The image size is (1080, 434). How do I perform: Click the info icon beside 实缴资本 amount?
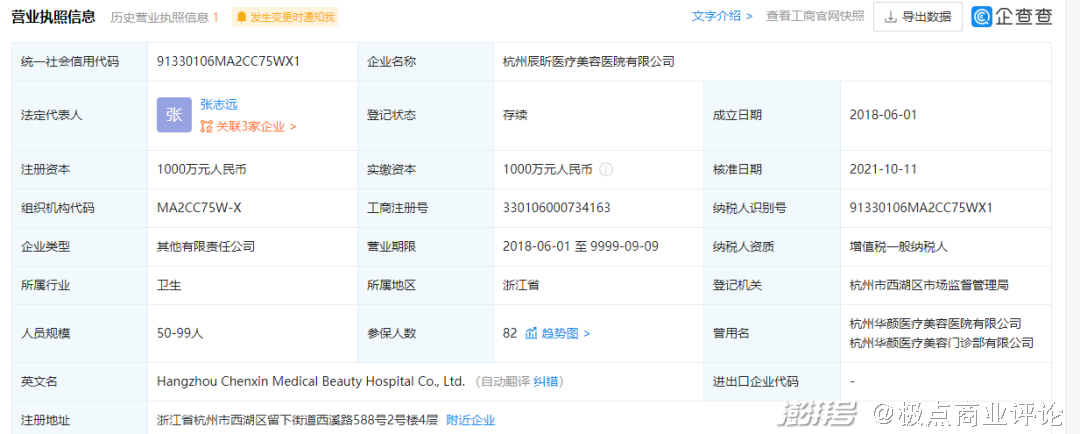point(606,169)
